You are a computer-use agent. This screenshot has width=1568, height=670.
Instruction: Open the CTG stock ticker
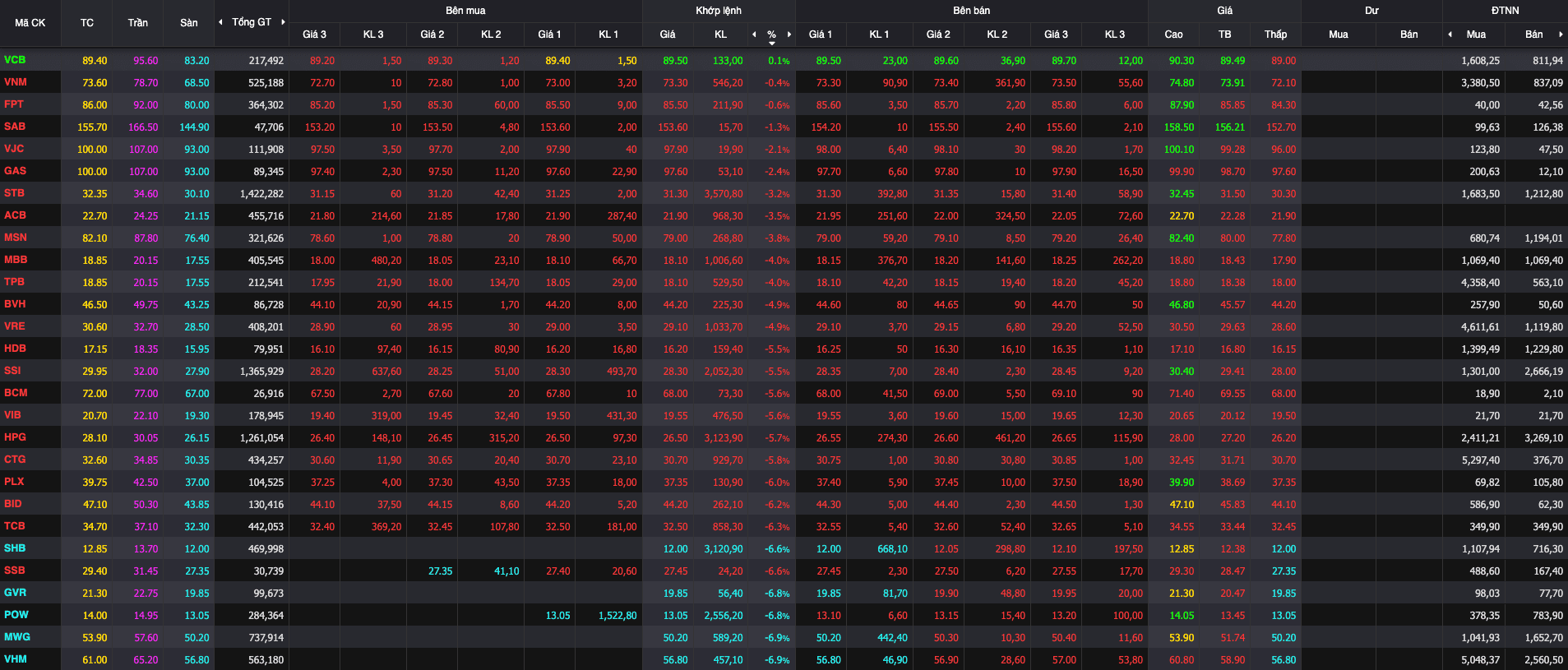coord(15,460)
